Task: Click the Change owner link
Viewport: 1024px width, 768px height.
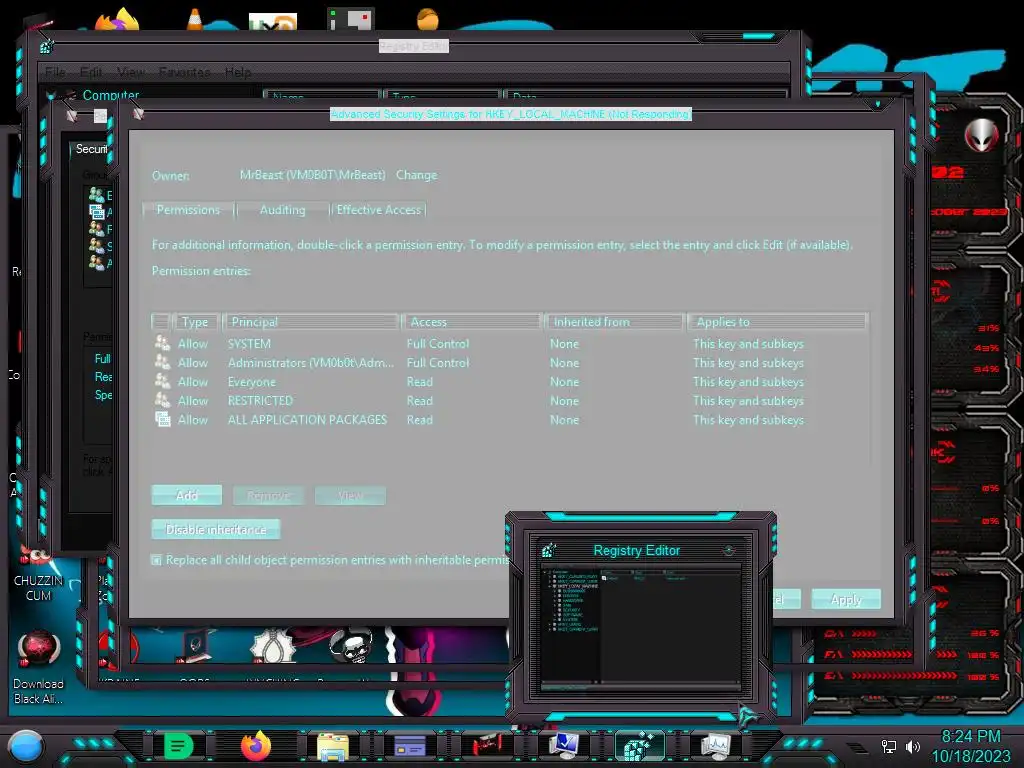Action: point(416,175)
